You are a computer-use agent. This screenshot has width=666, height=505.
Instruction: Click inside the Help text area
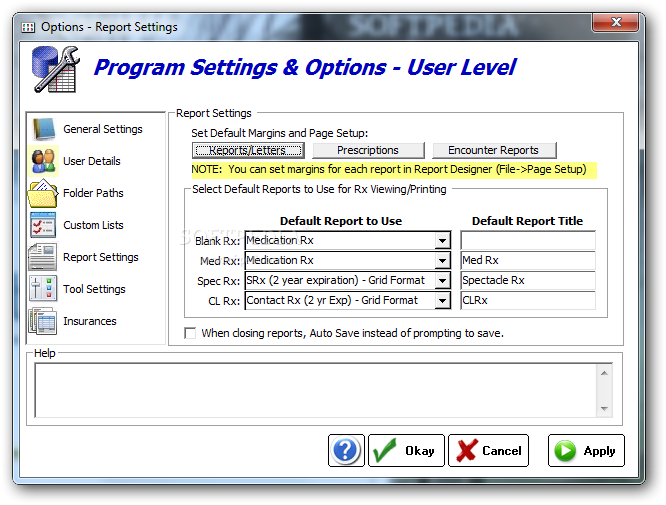click(316, 390)
